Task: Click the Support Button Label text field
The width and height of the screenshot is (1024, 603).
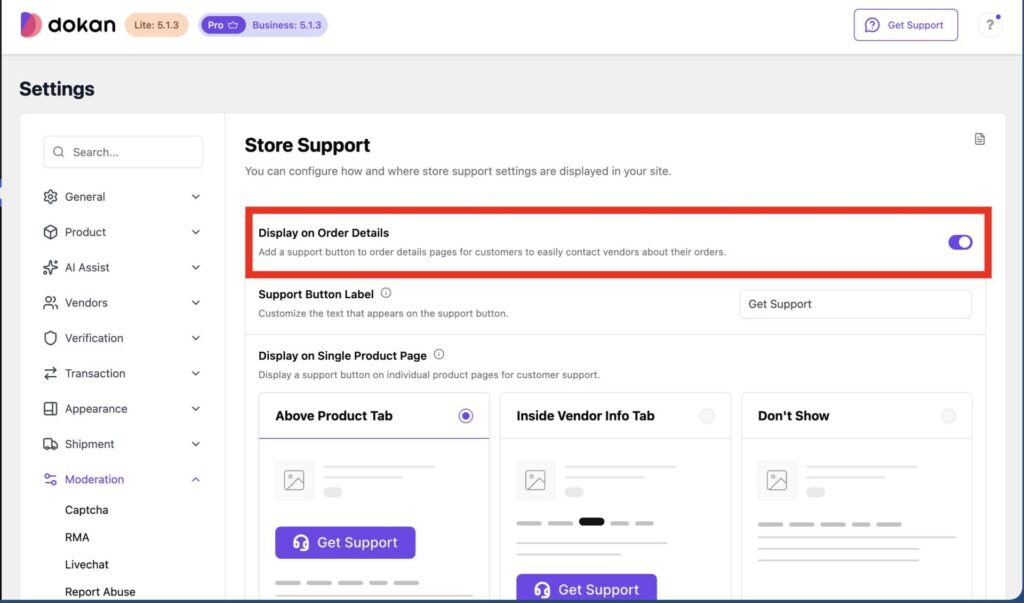Action: [855, 304]
